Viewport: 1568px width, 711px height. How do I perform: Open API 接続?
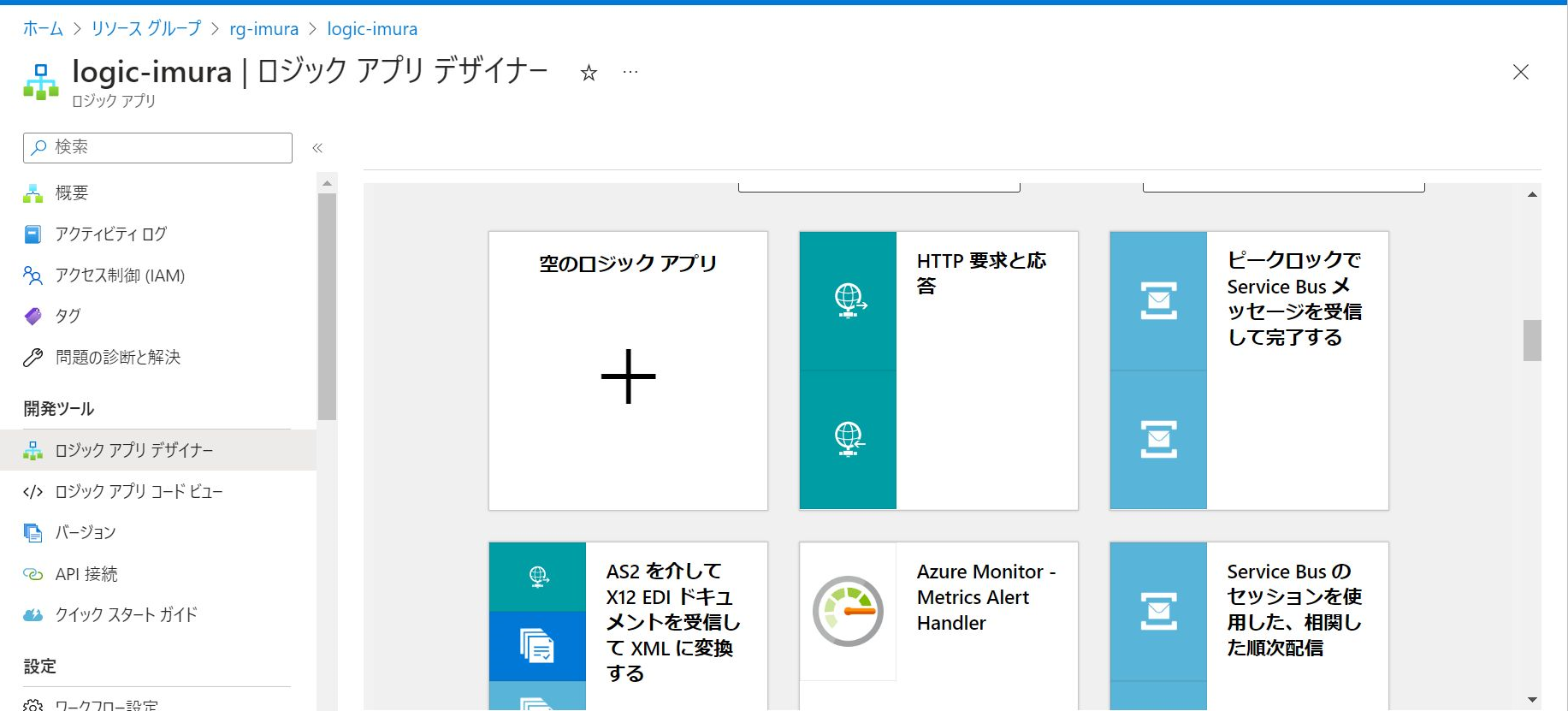click(x=86, y=574)
